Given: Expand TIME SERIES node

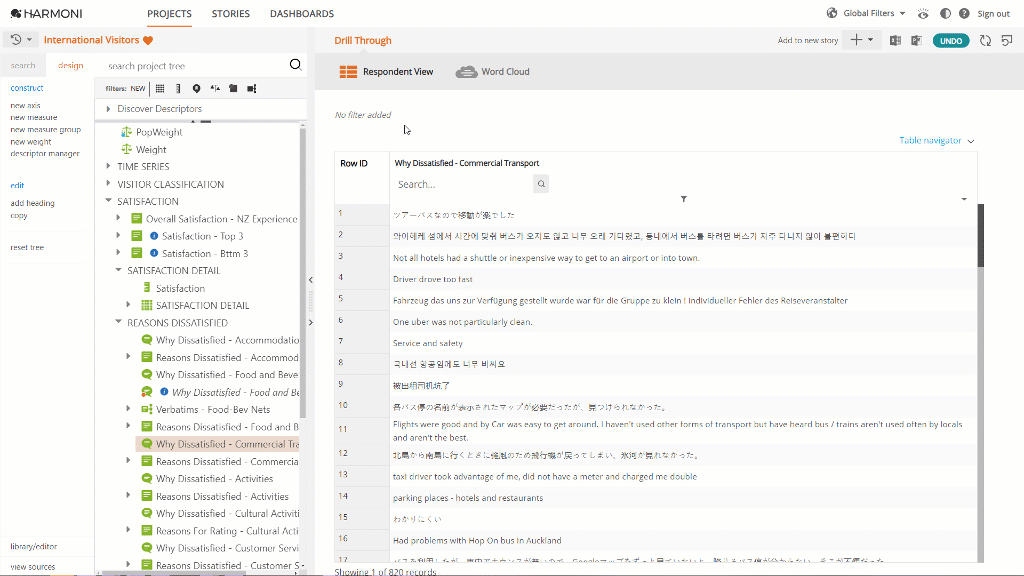Looking at the screenshot, I should 108,167.
